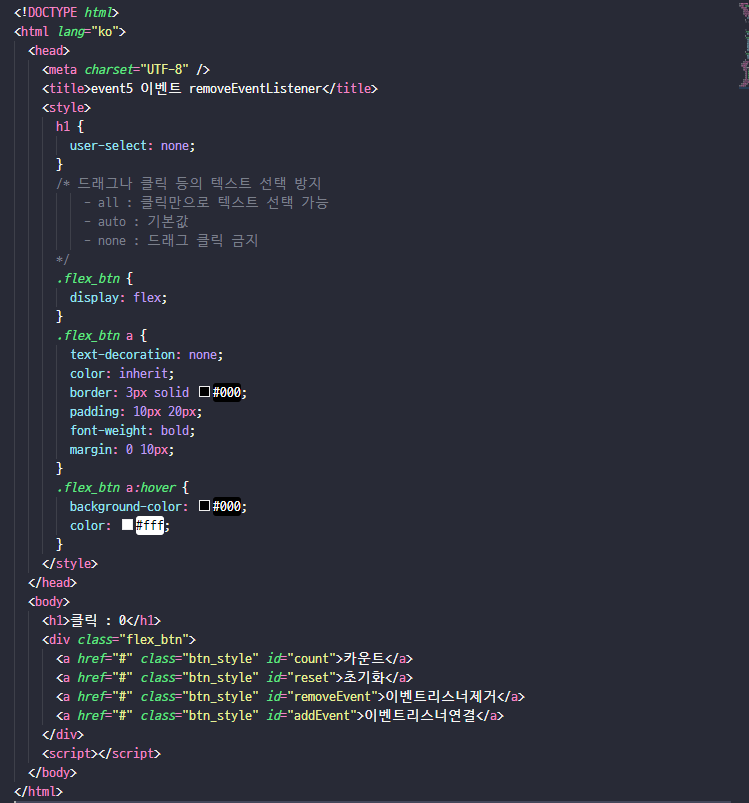Click the h1 selector in the style block
Screen dimensions: 749x803
(x=63, y=126)
